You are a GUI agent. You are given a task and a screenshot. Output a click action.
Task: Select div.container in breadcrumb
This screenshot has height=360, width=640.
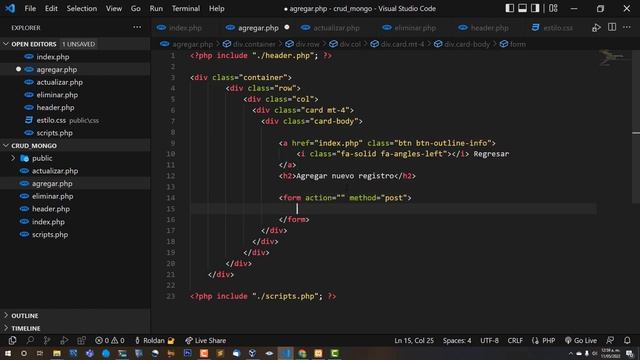pyautogui.click(x=249, y=44)
